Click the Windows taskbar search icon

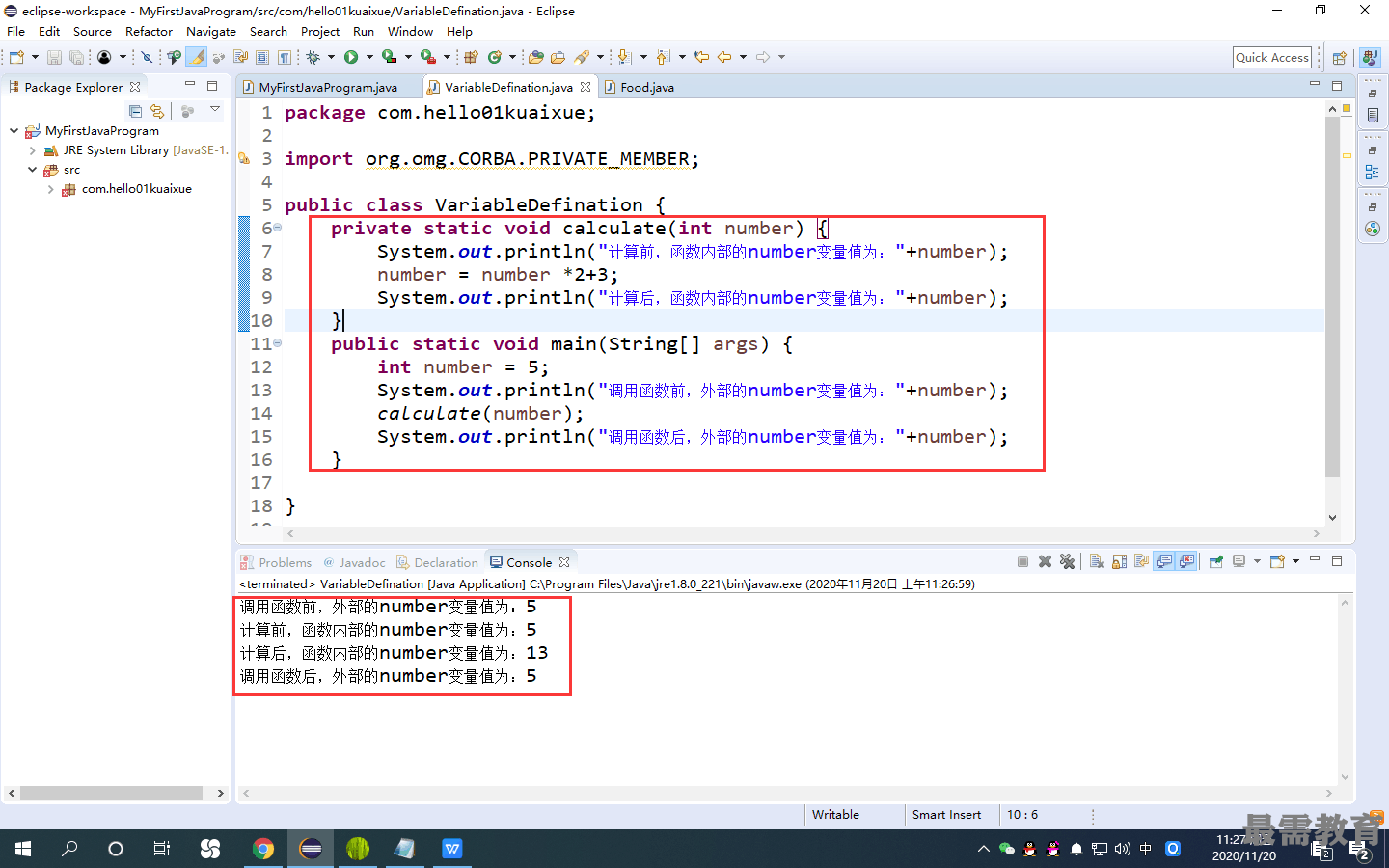69,849
